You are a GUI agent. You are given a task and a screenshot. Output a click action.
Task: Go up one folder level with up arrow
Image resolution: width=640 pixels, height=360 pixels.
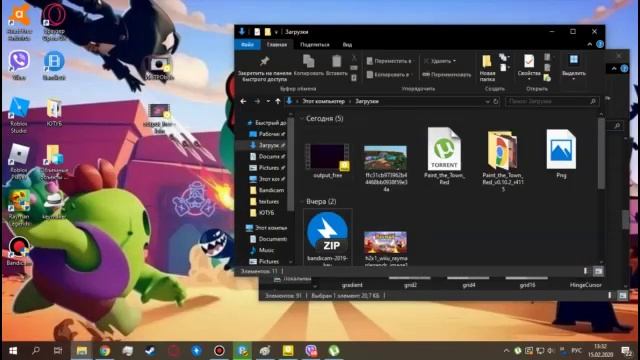[x=278, y=101]
